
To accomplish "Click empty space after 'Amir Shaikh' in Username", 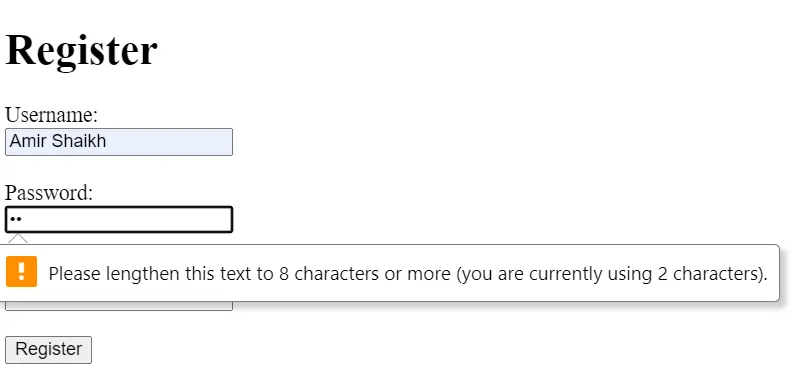I will [169, 142].
